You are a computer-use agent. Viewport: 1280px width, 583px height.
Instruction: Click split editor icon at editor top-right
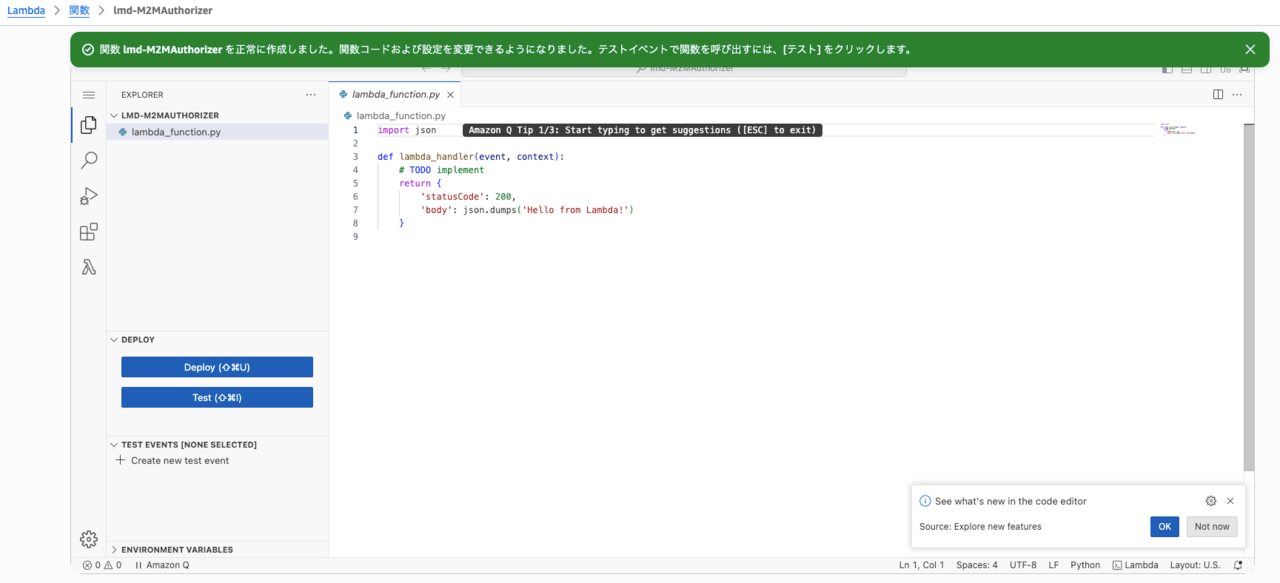point(1218,95)
